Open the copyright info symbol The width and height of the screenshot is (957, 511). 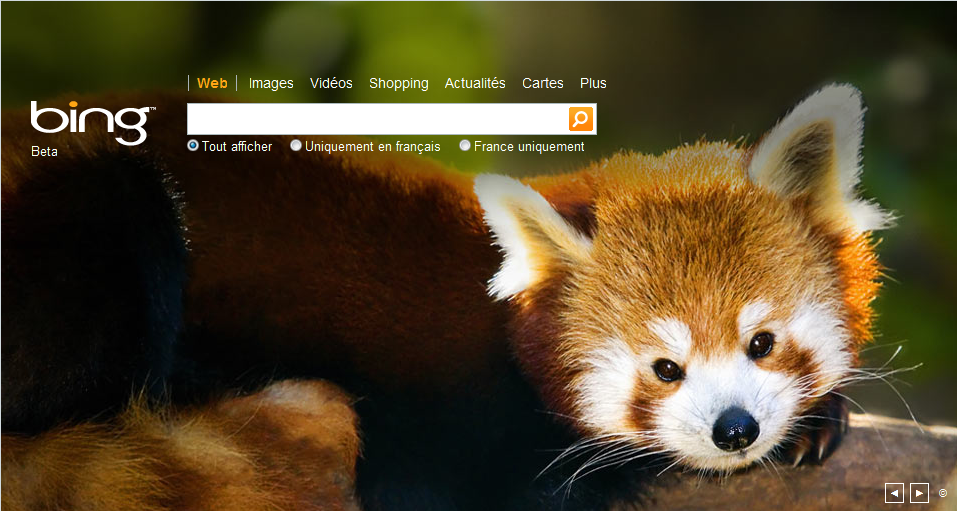943,493
